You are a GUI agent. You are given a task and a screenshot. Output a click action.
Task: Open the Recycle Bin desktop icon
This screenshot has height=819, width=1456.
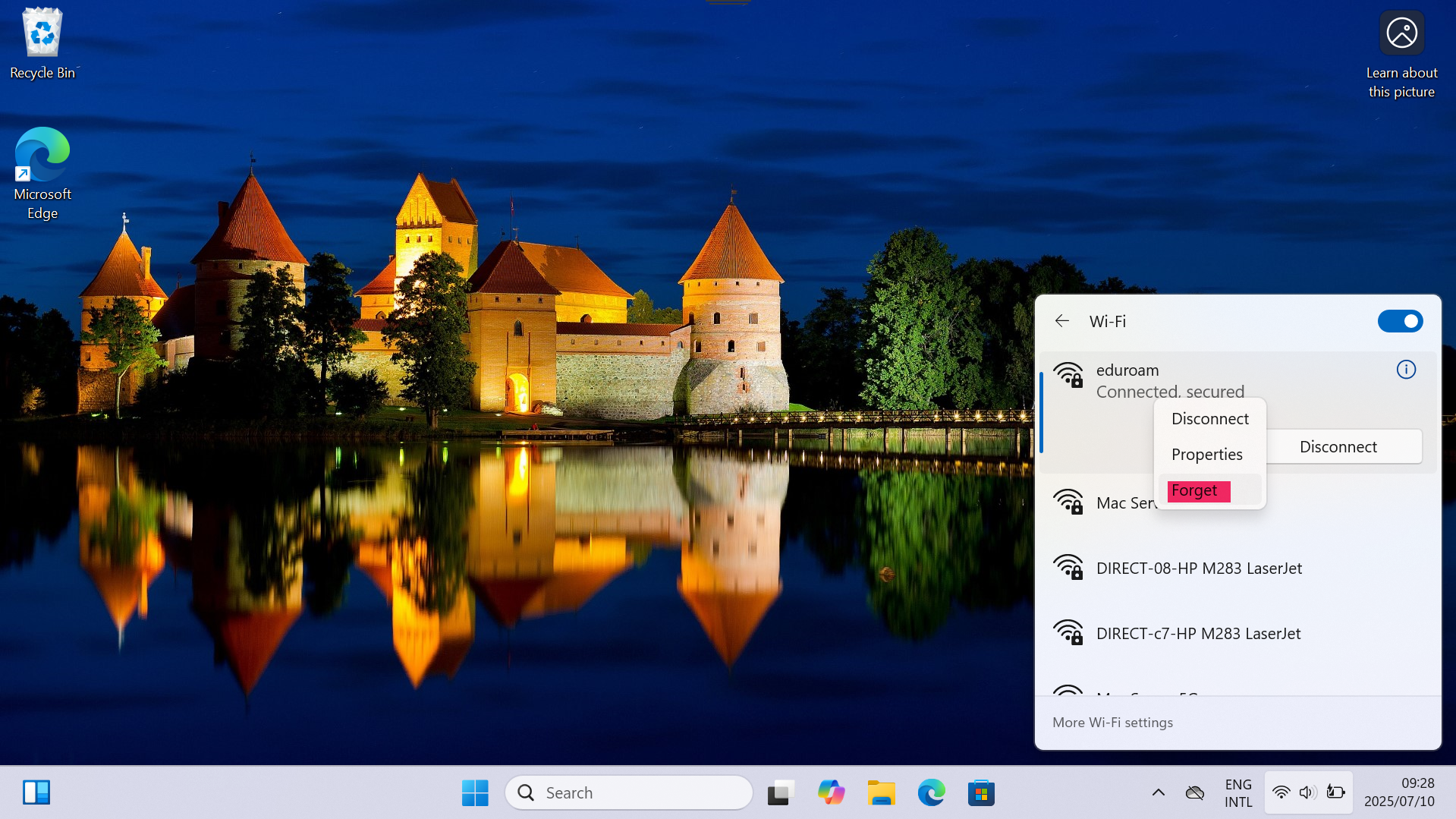(42, 43)
